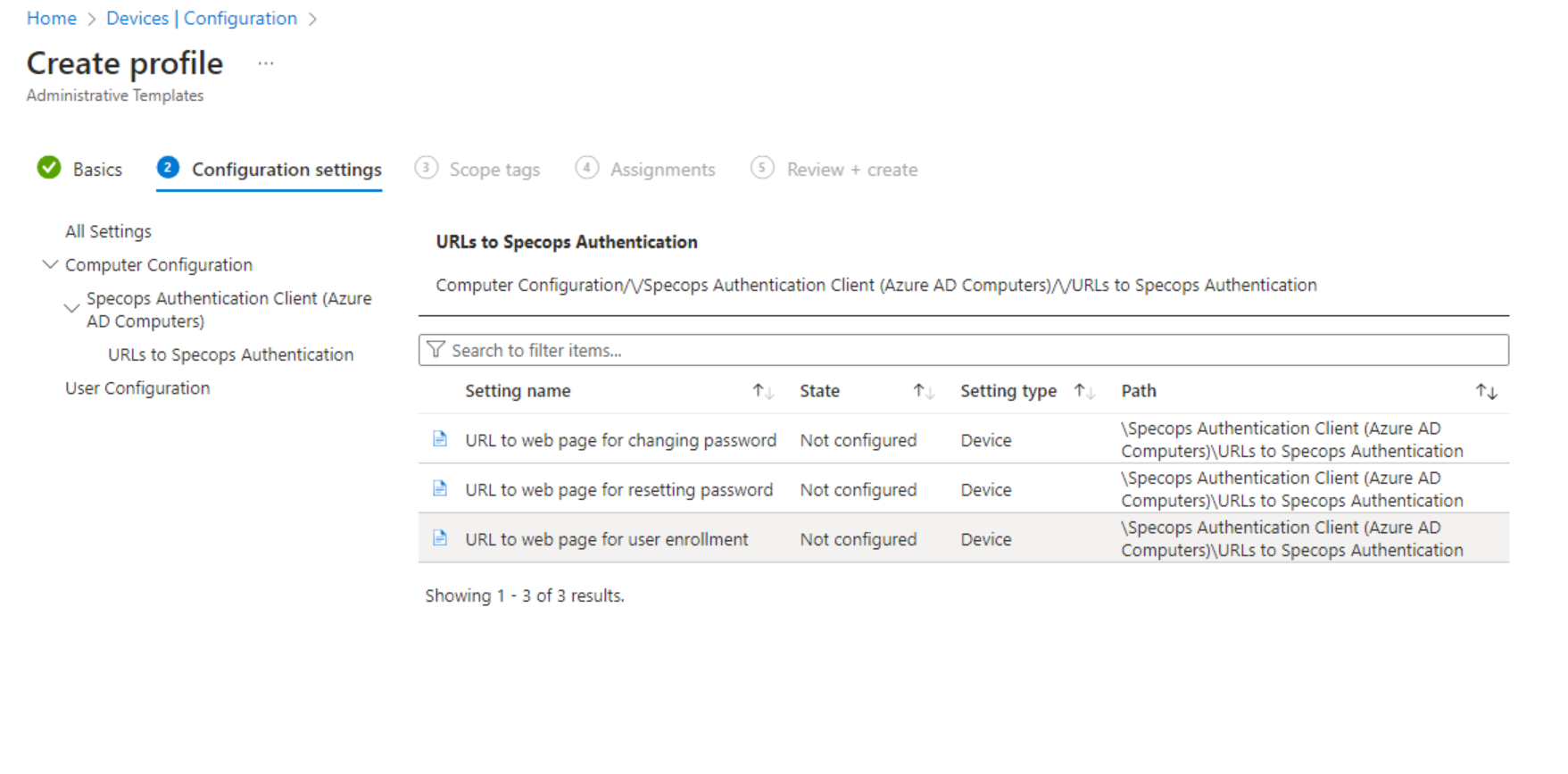Click the path cell of changing password row
This screenshot has height=774, width=1568.
[x=1292, y=439]
